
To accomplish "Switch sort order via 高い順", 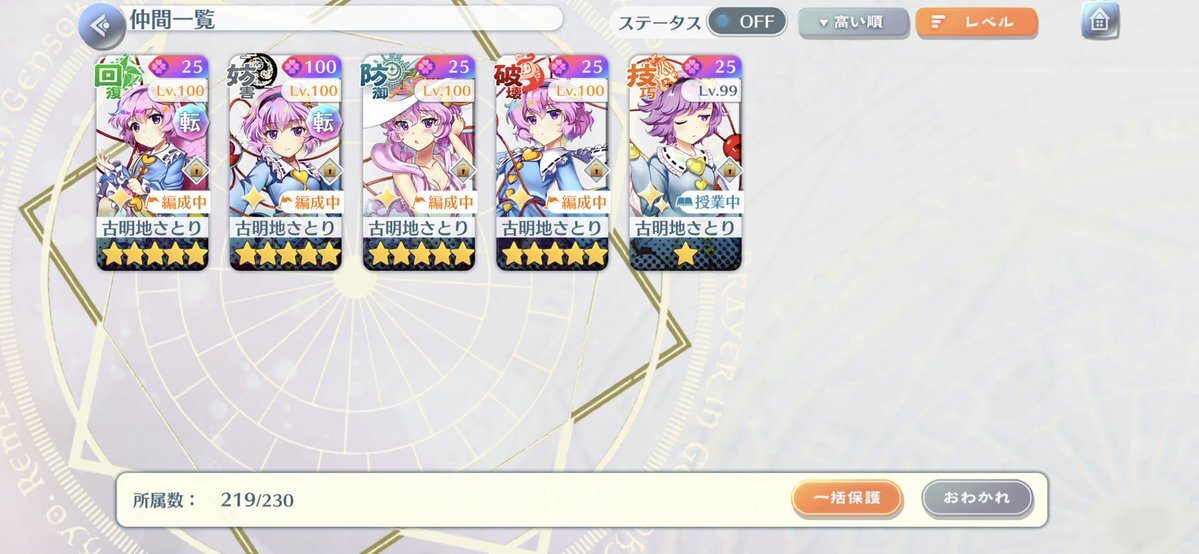I will pos(853,23).
